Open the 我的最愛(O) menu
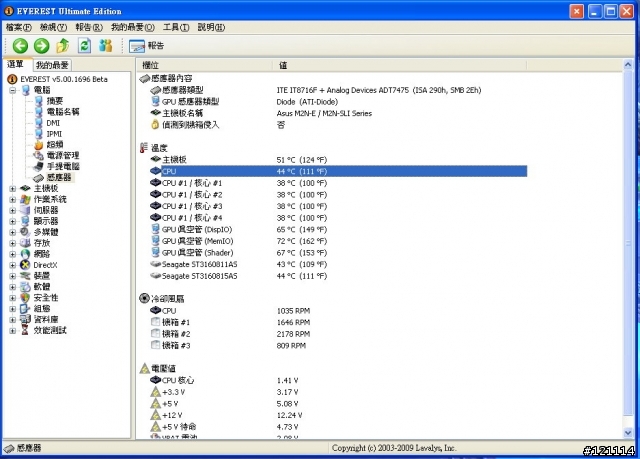Image resolution: width=640 pixels, height=459 pixels. pos(133,27)
